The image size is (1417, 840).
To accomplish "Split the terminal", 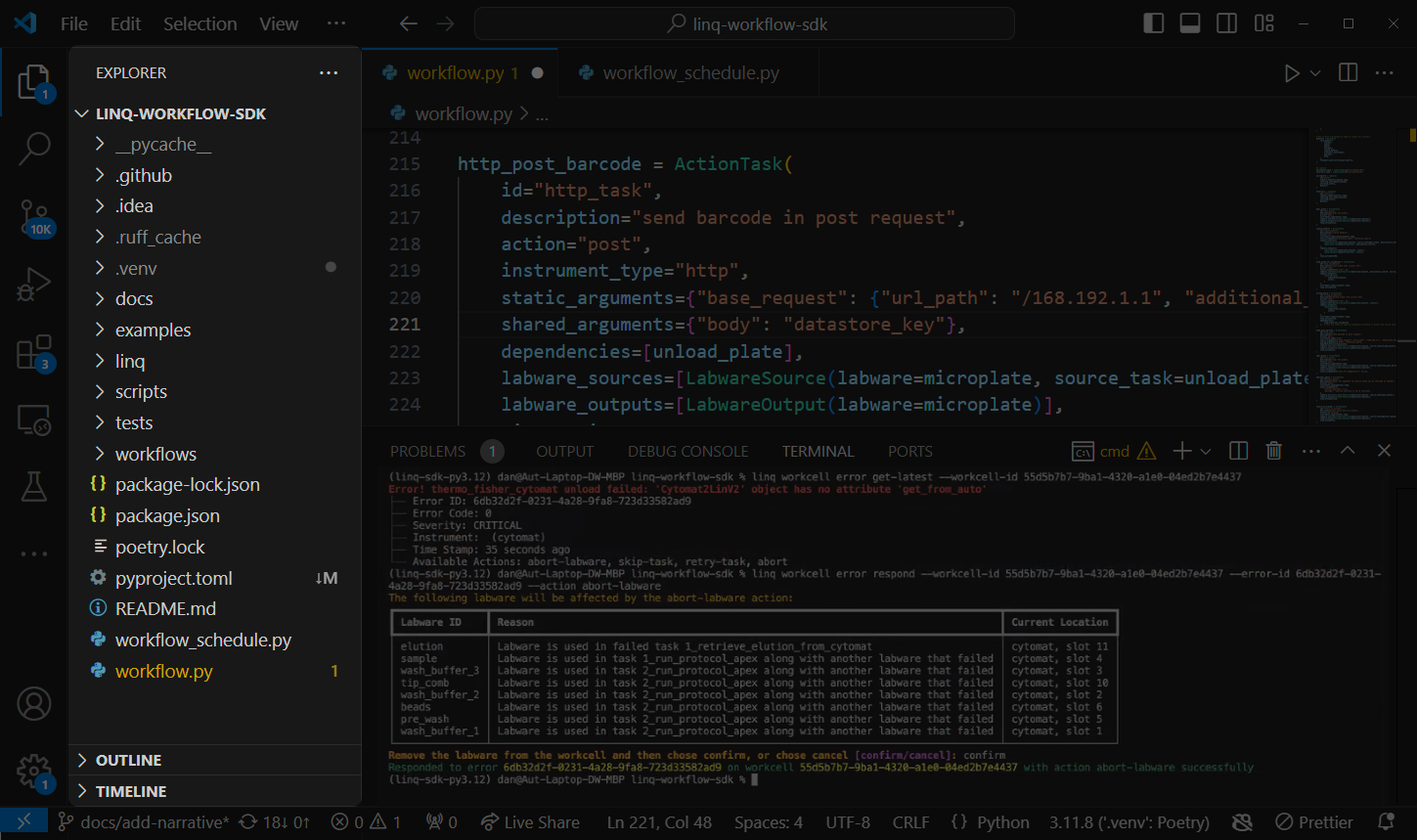I will (x=1237, y=451).
